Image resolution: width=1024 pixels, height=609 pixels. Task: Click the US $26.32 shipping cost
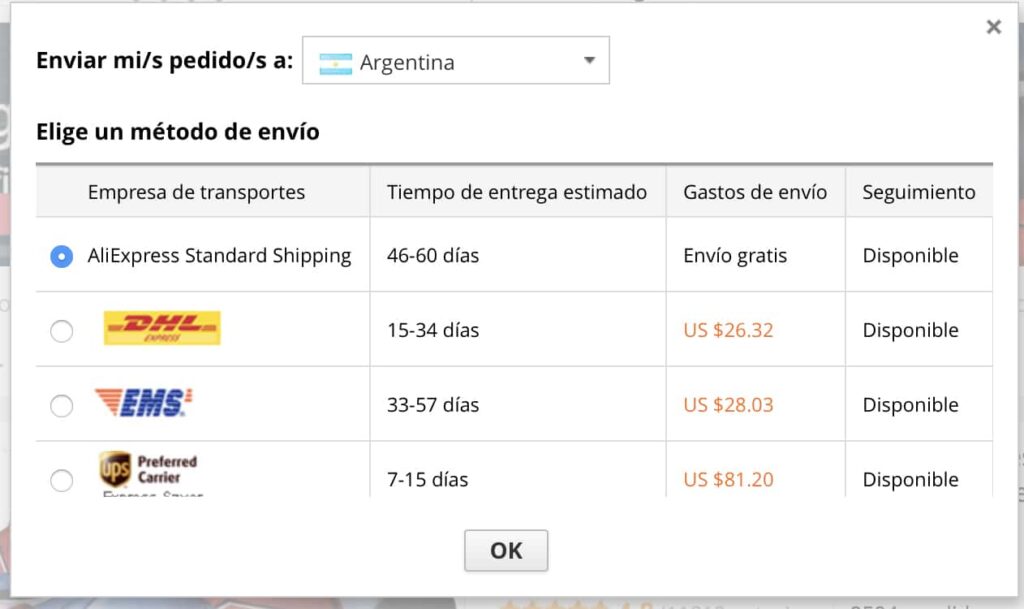(x=728, y=330)
